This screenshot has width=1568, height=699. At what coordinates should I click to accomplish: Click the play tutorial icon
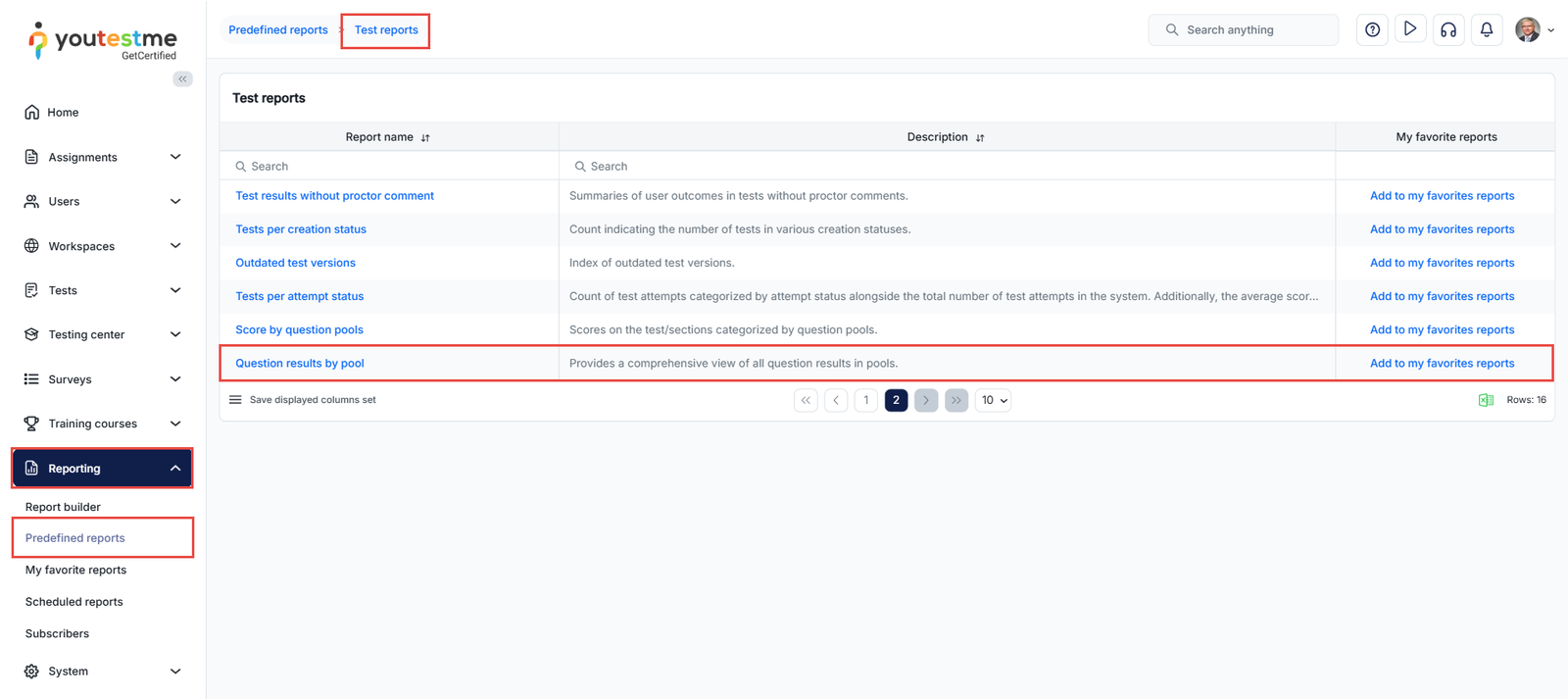click(1409, 29)
